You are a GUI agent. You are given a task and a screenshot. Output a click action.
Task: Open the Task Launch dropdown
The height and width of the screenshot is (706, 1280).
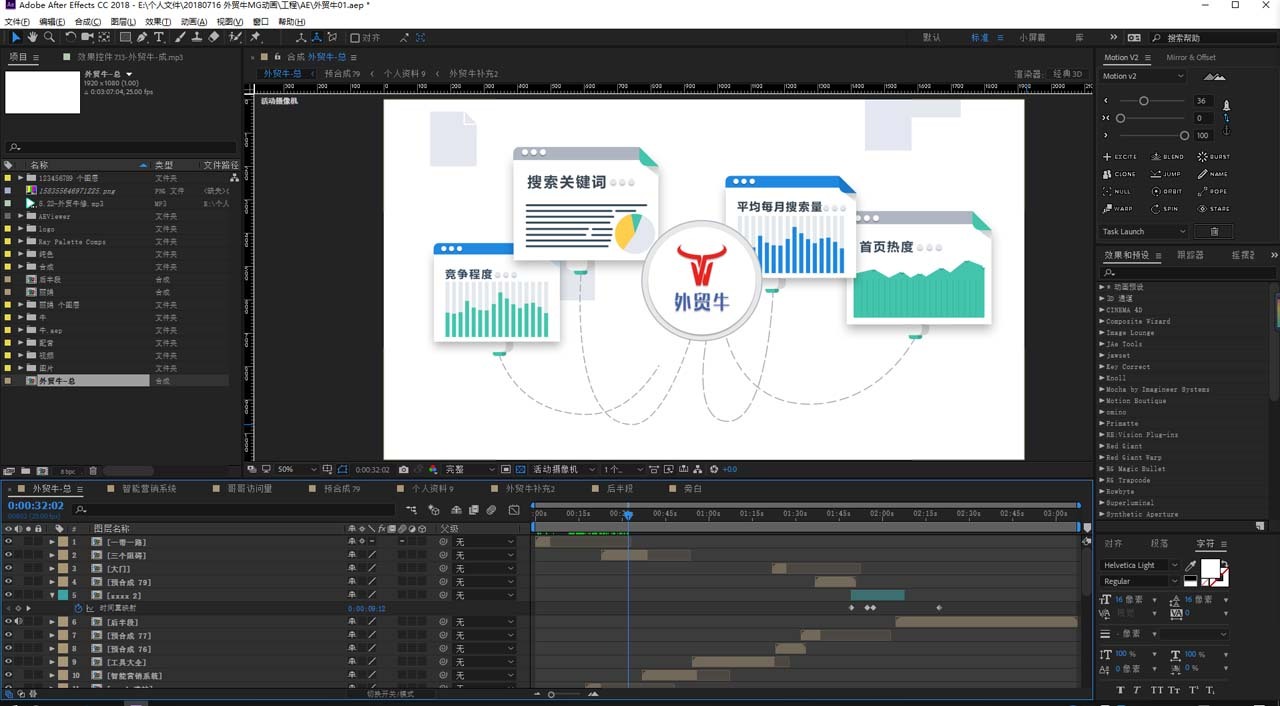click(1146, 231)
